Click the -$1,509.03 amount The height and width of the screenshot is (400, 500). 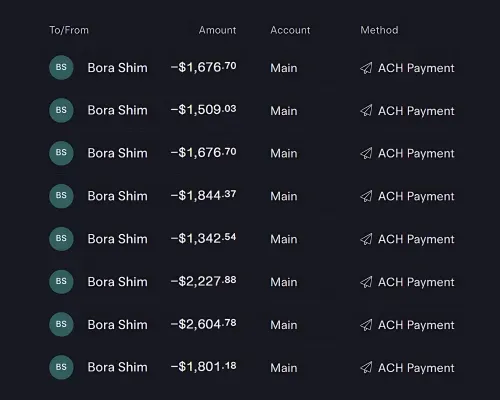pyautogui.click(x=203, y=110)
